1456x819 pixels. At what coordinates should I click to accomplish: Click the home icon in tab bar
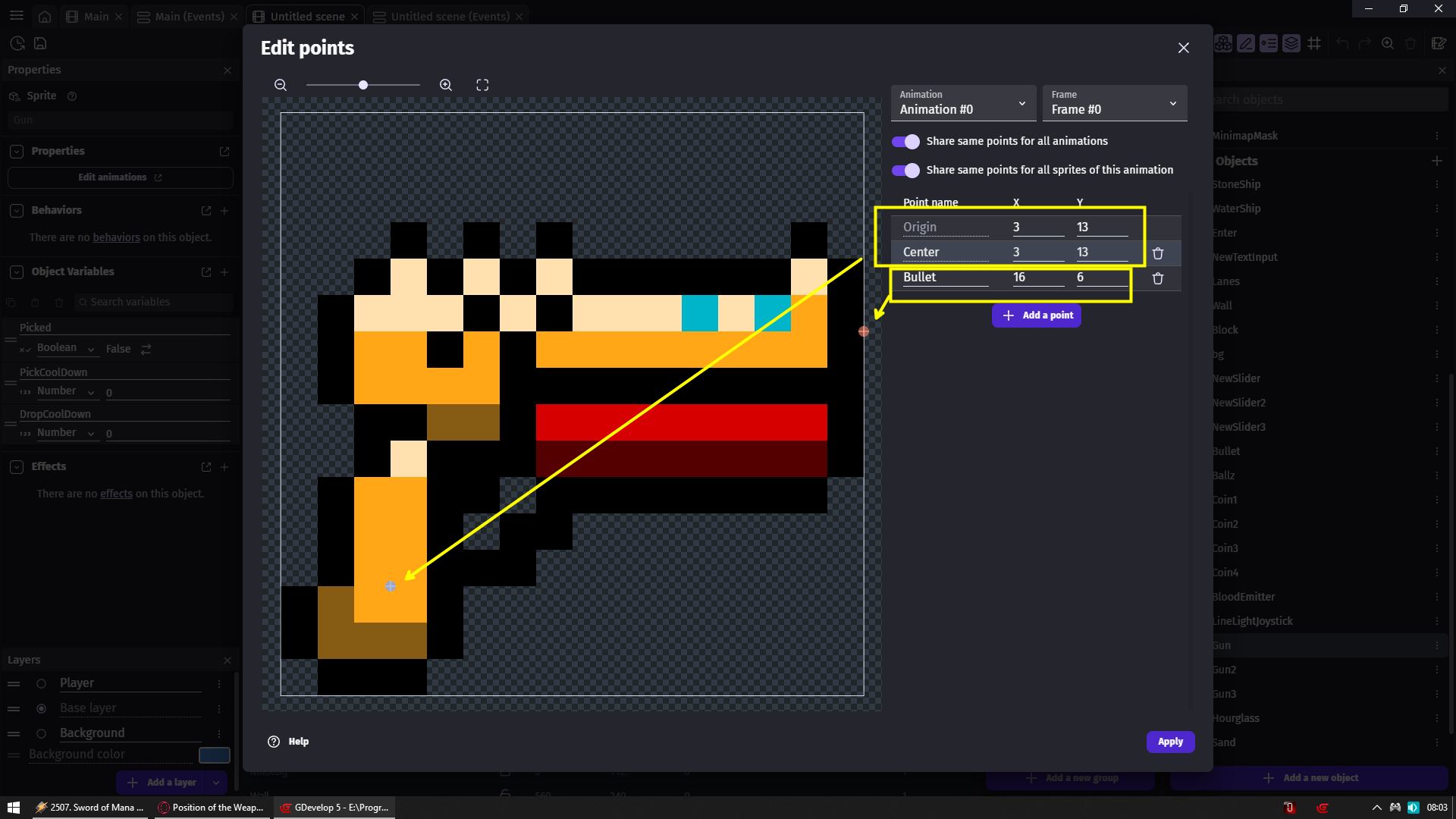tap(45, 17)
